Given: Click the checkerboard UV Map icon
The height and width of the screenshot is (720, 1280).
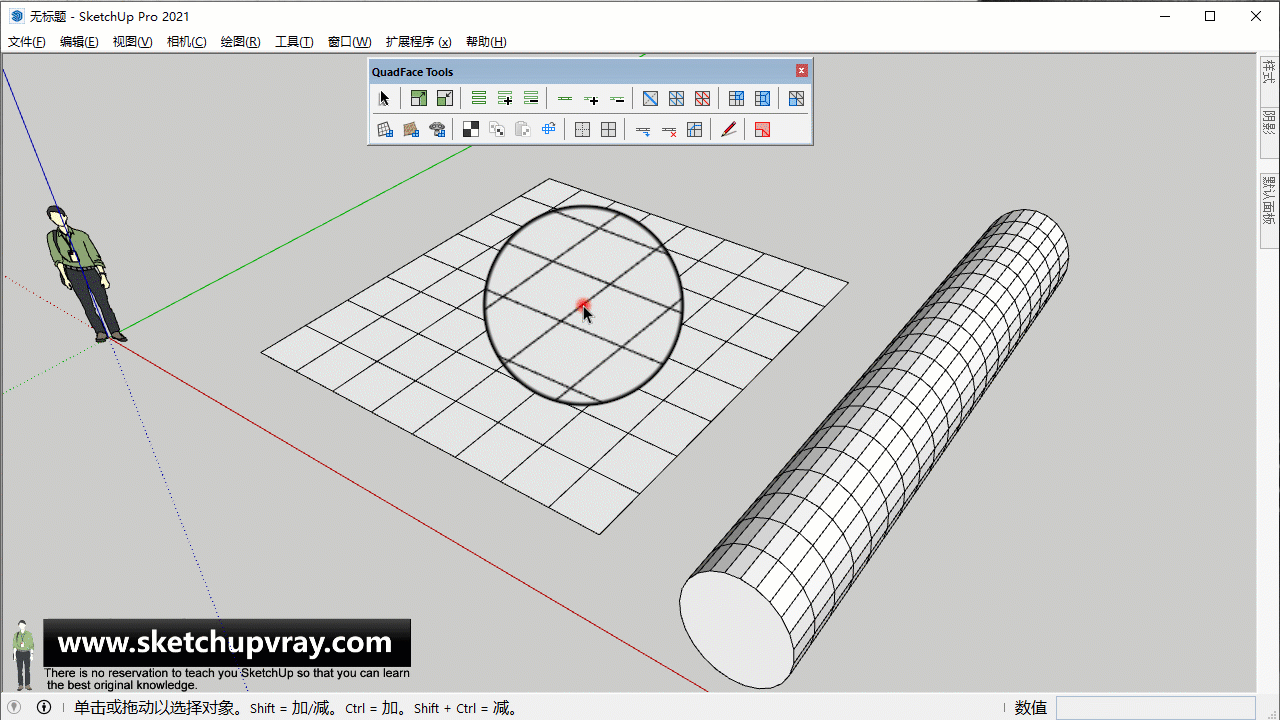Looking at the screenshot, I should [471, 129].
